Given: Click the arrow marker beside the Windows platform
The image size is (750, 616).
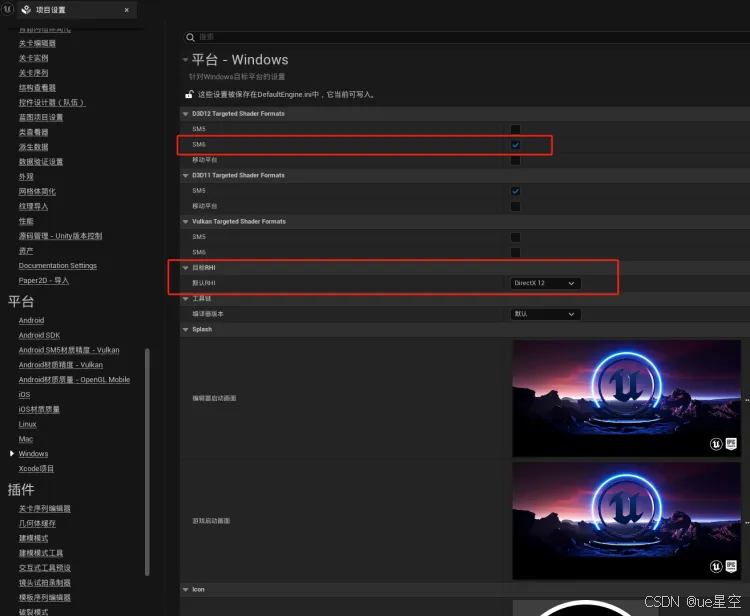Looking at the screenshot, I should point(12,453).
